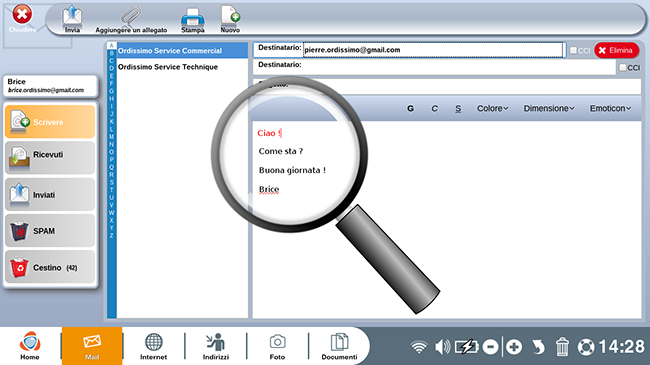Screen dimensions: 650x365
Task: Send the email with Invia icon
Action: [72, 19]
